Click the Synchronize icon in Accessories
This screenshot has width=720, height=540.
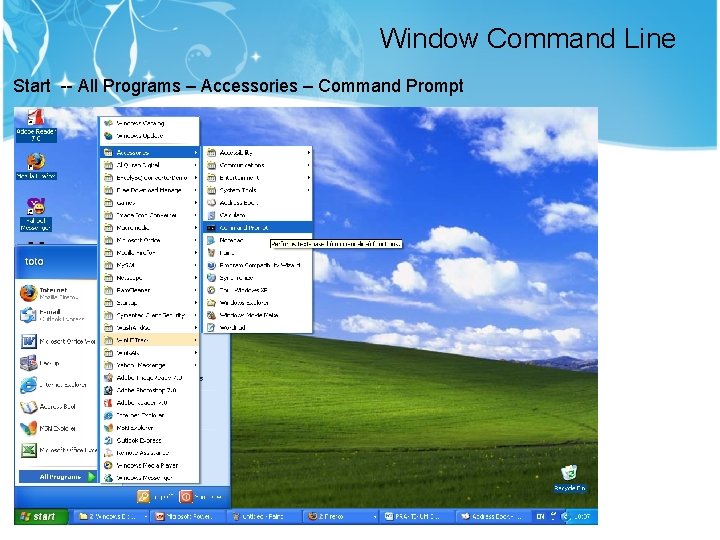211,278
